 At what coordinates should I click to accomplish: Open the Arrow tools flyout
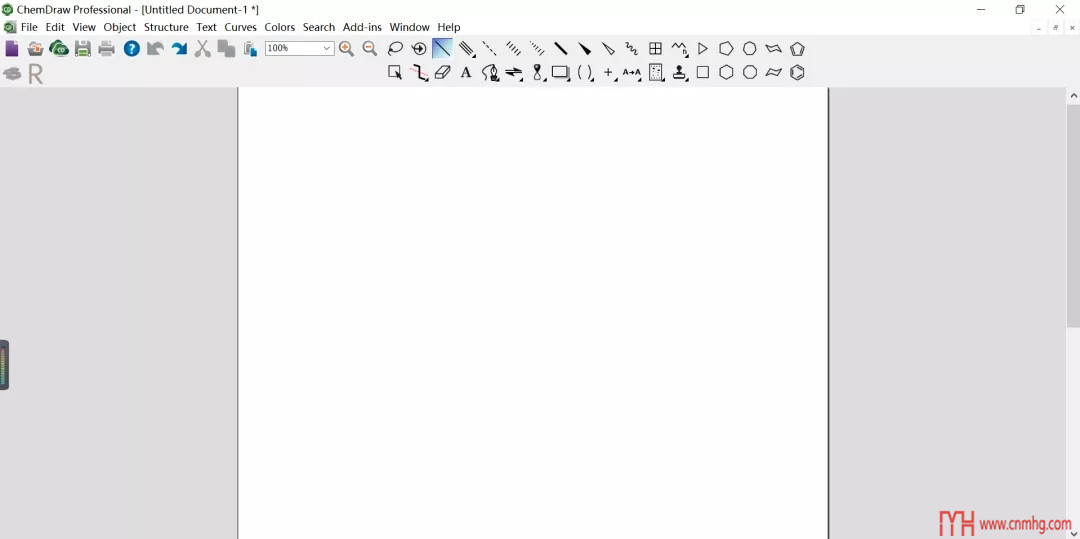(513, 72)
